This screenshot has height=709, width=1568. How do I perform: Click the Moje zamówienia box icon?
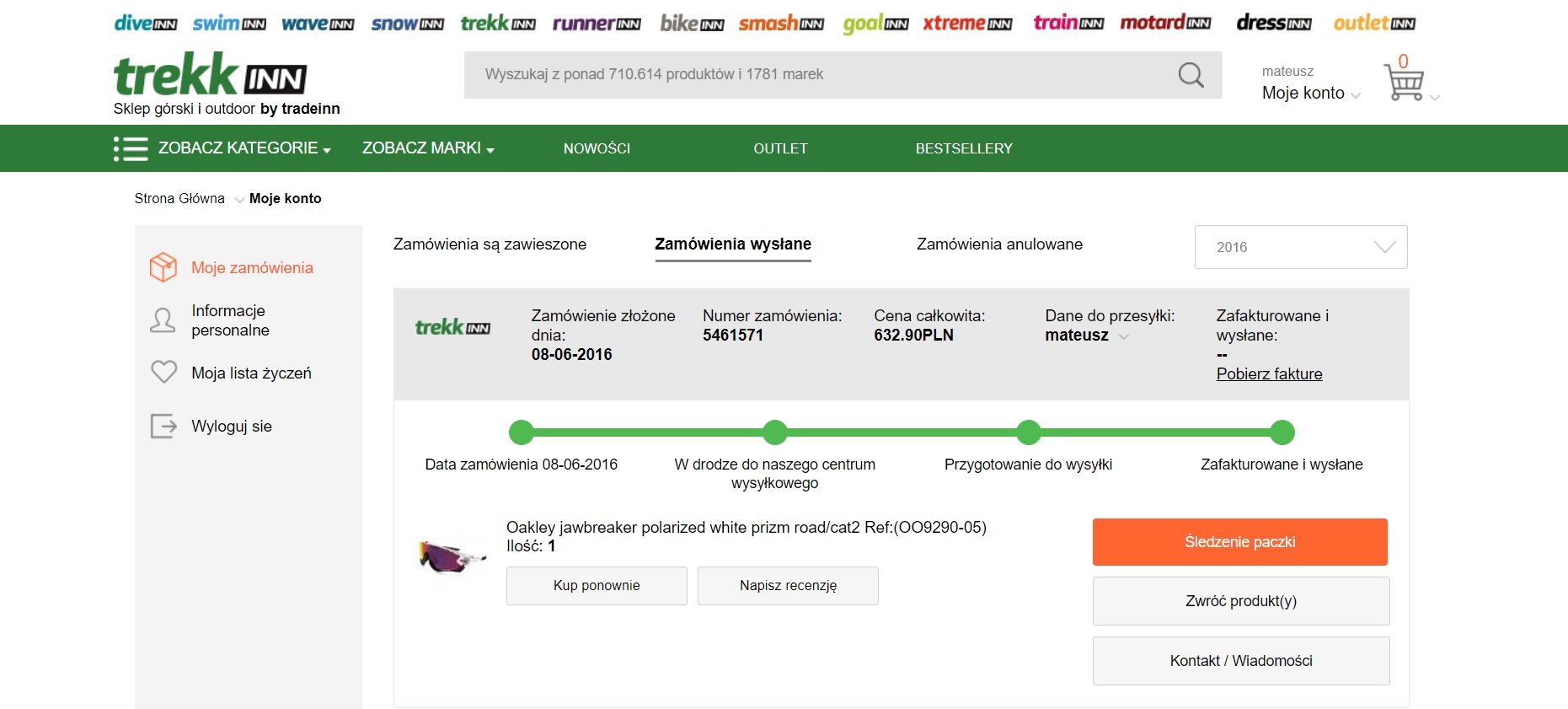click(x=163, y=267)
